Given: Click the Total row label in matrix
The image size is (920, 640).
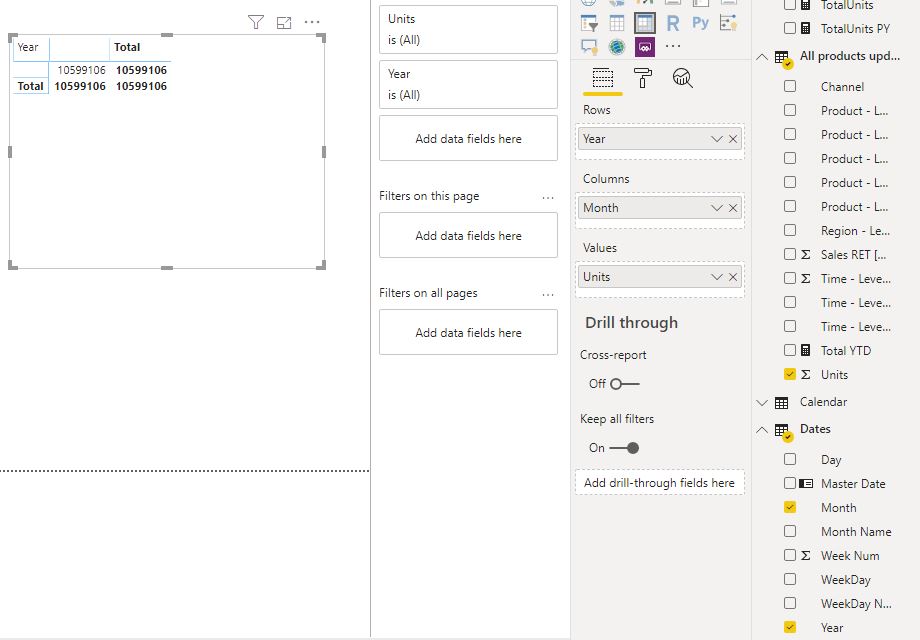Looking at the screenshot, I should pyautogui.click(x=31, y=86).
